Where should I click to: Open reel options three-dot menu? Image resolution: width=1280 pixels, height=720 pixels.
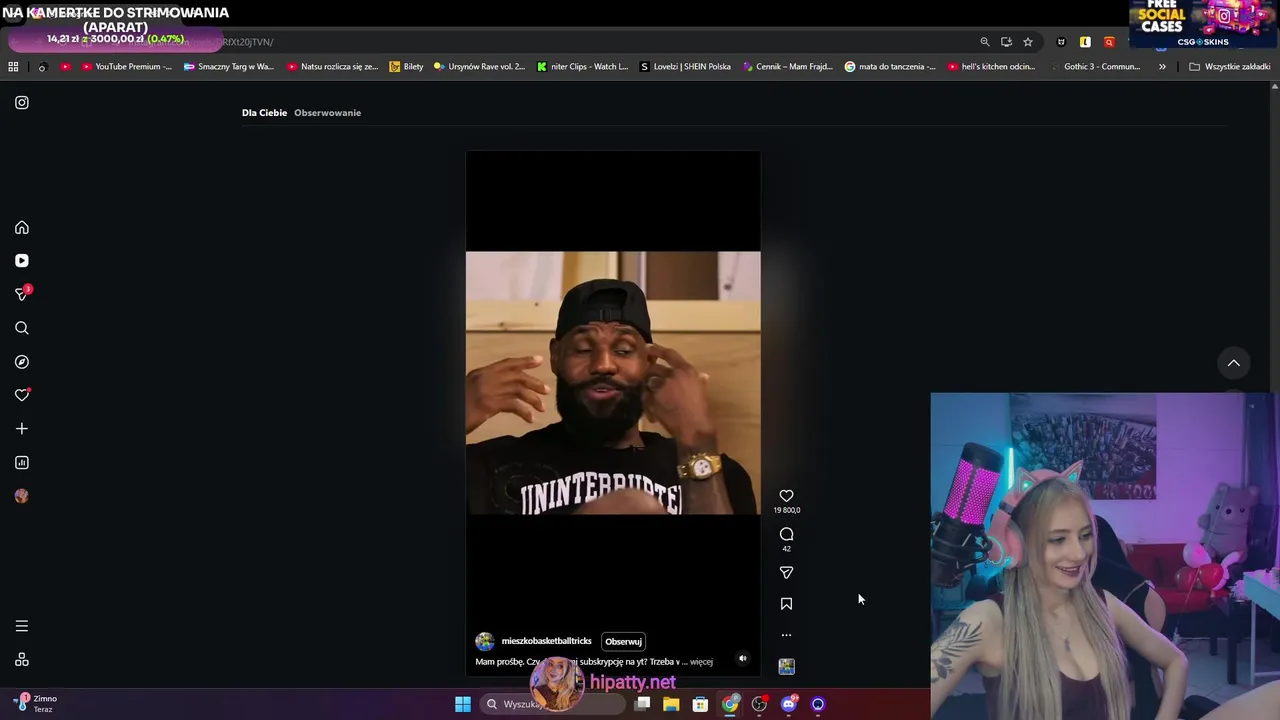tap(786, 635)
